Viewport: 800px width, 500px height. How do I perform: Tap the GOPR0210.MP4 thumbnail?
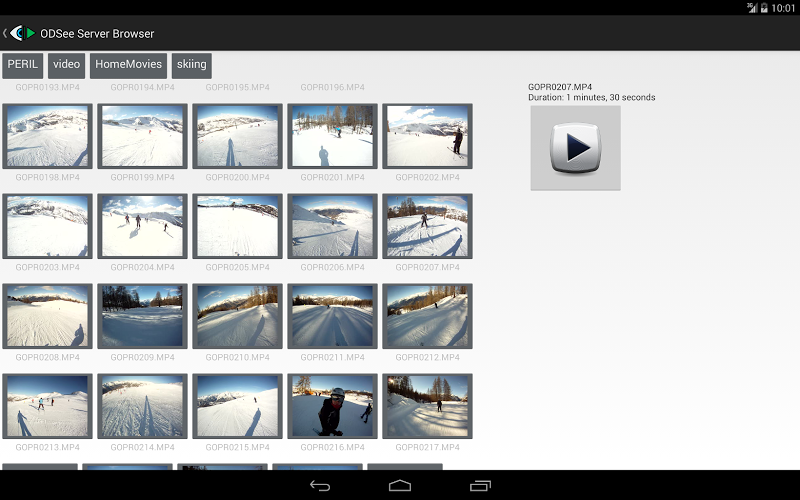point(237,316)
